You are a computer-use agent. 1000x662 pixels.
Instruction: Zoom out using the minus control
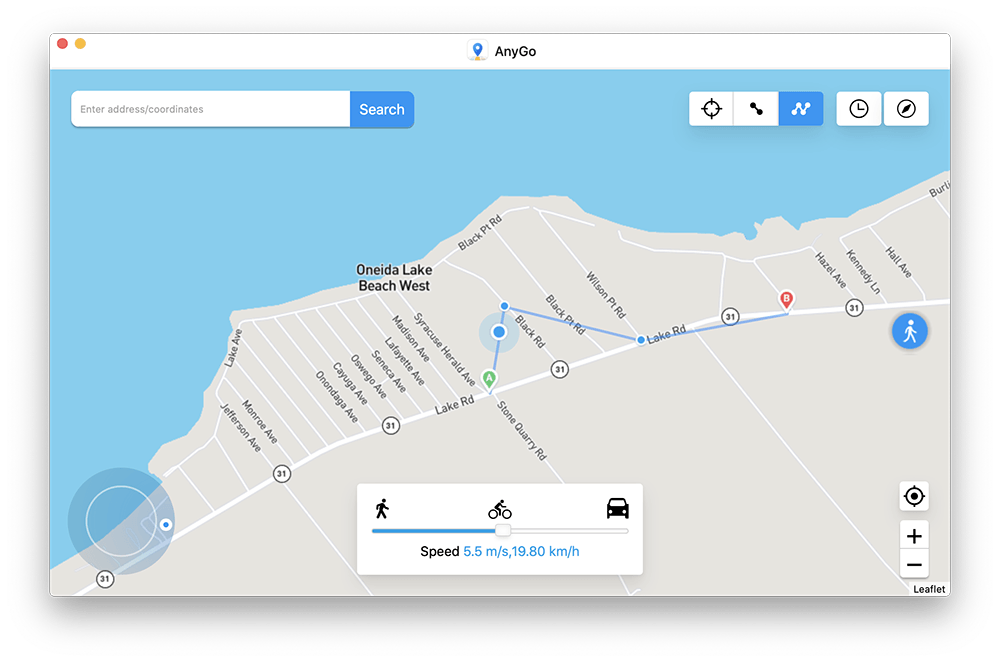(x=913, y=564)
